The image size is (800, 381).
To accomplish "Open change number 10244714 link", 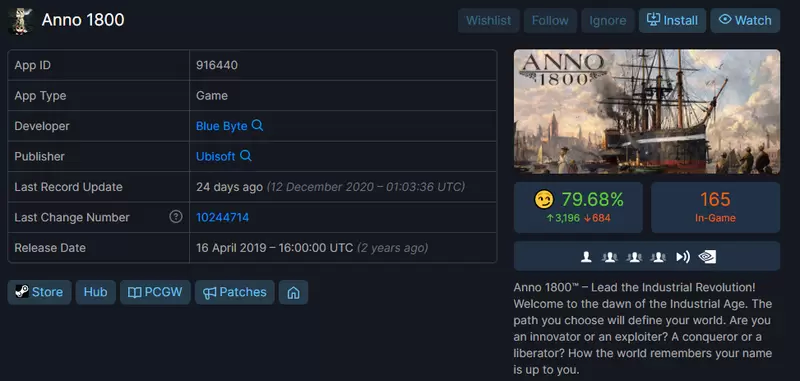I will [x=222, y=217].
